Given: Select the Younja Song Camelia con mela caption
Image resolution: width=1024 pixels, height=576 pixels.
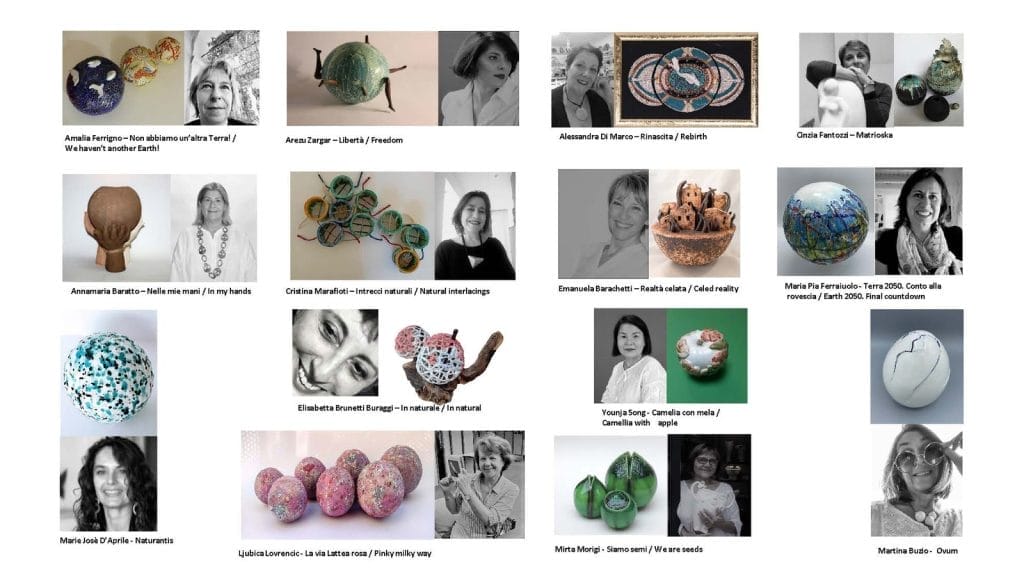Looking at the screenshot, I should [660, 417].
